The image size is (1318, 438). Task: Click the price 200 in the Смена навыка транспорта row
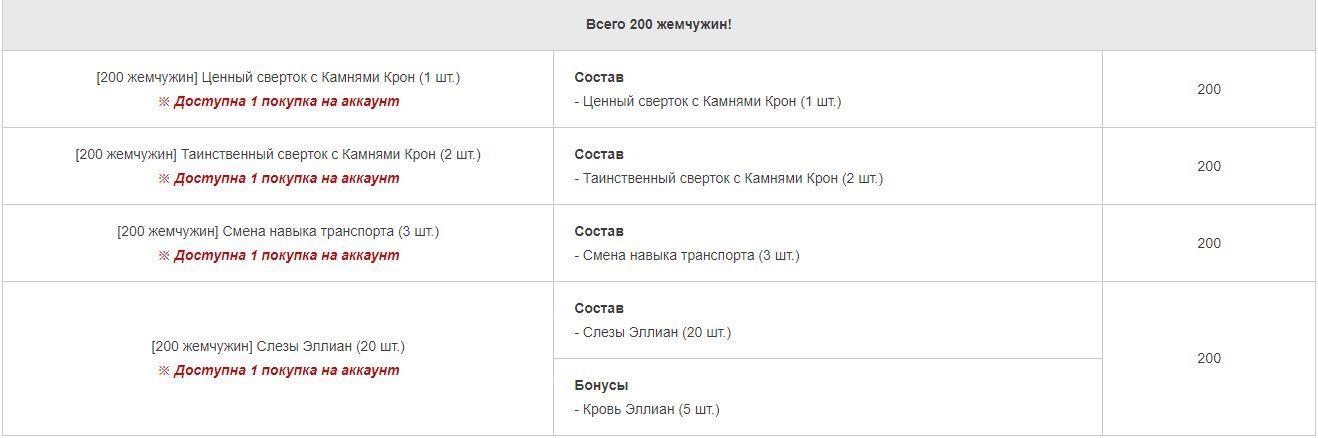(x=1209, y=243)
